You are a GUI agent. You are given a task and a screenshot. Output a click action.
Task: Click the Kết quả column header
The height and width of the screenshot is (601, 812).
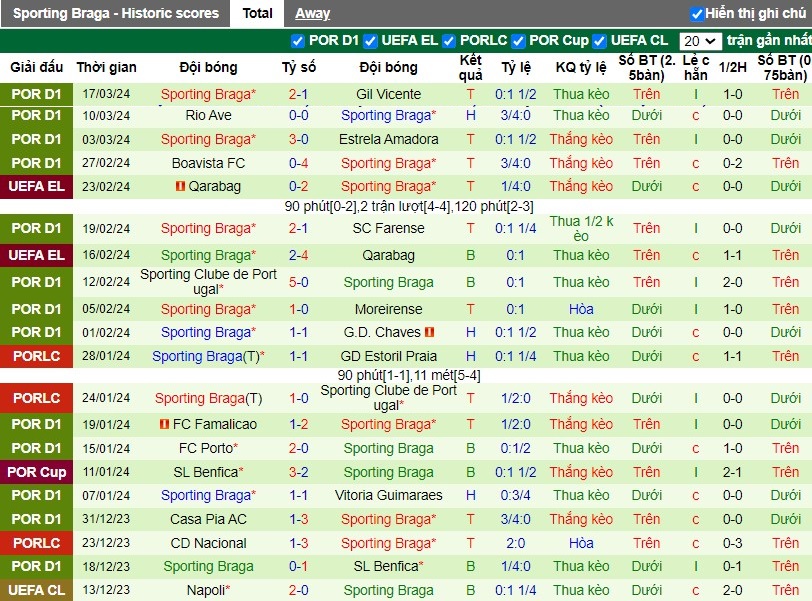(470, 67)
